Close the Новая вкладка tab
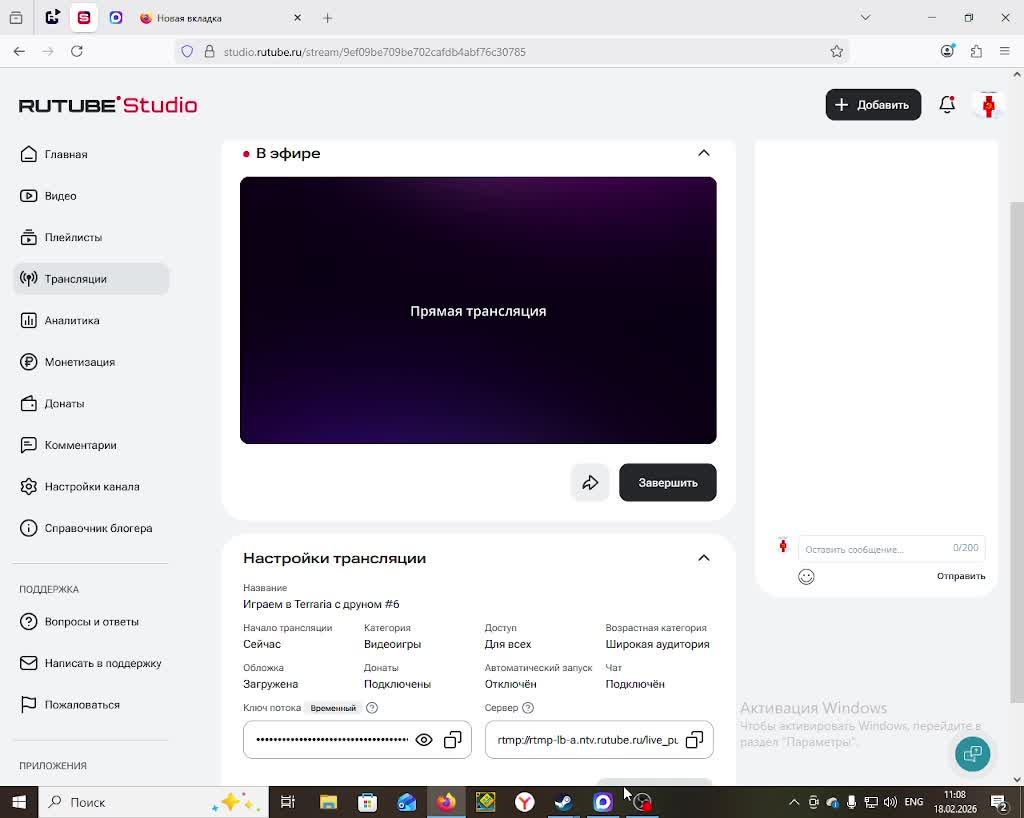The width and height of the screenshot is (1024, 818). click(297, 18)
